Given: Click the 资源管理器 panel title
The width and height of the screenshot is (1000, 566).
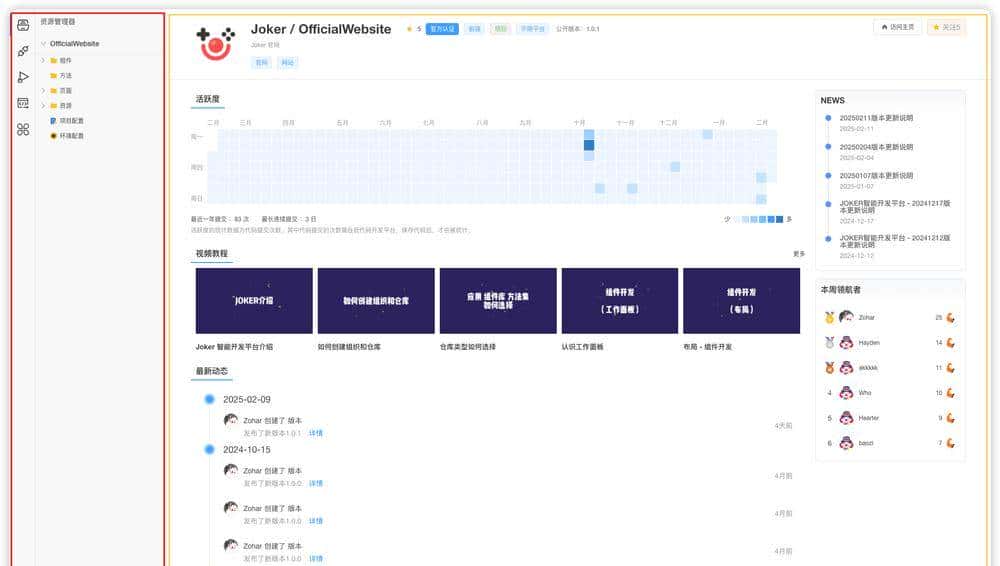Looking at the screenshot, I should point(57,22).
